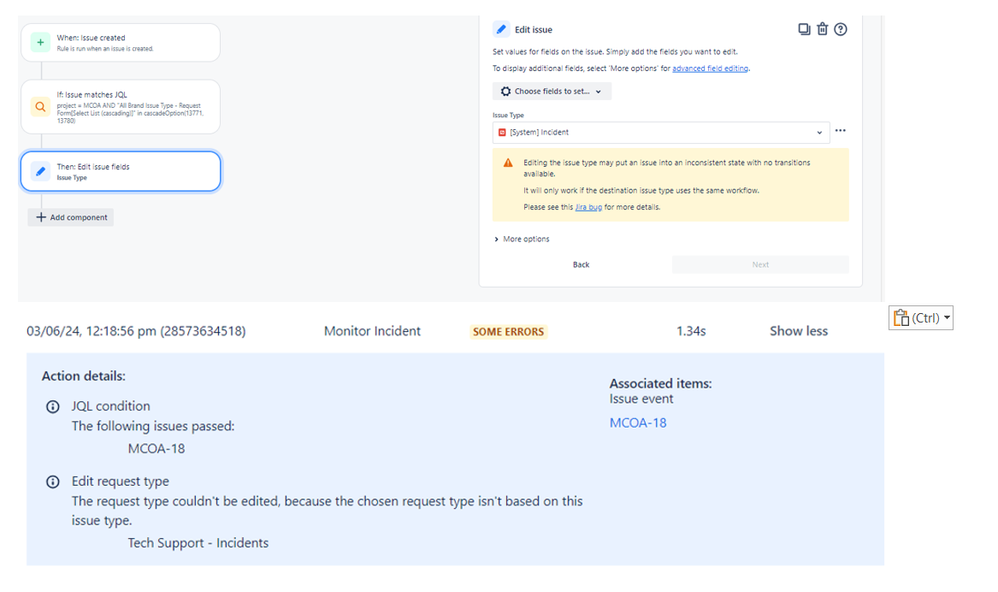998x592 pixels.
Task: Collapse audit entry with Show less
Action: 798,331
